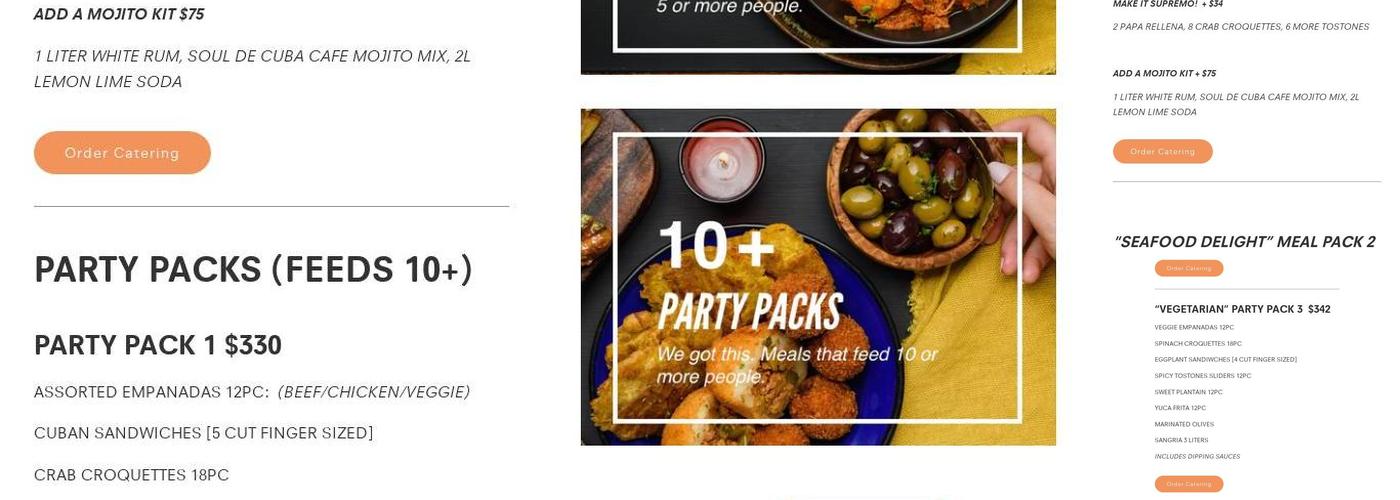Click the large Order Catering button below the Mojito Kit

[x=122, y=153]
